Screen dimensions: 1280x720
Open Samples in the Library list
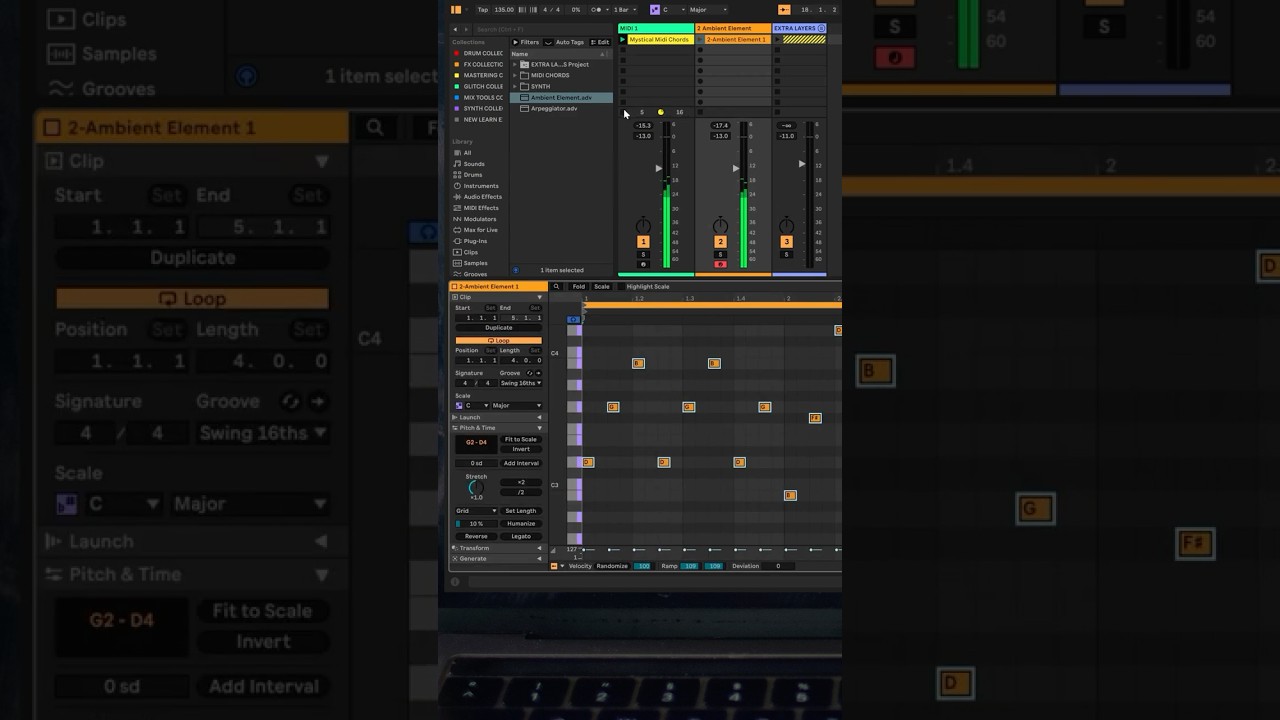pos(475,263)
